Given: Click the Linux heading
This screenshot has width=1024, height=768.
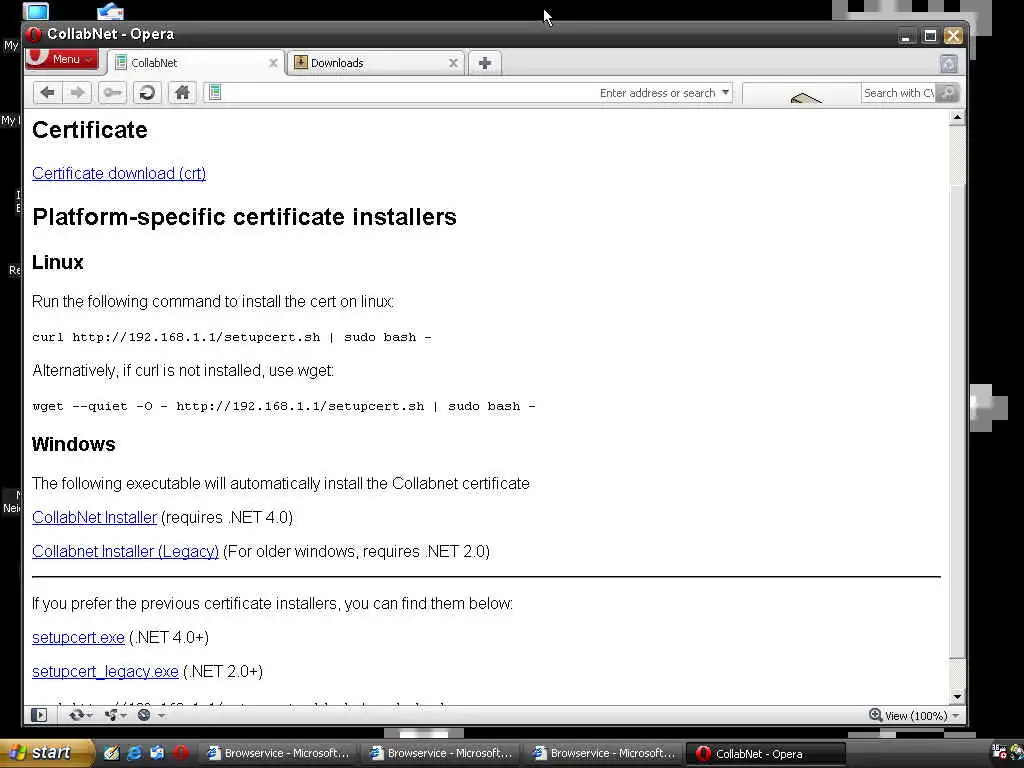Looking at the screenshot, I should (57, 262).
